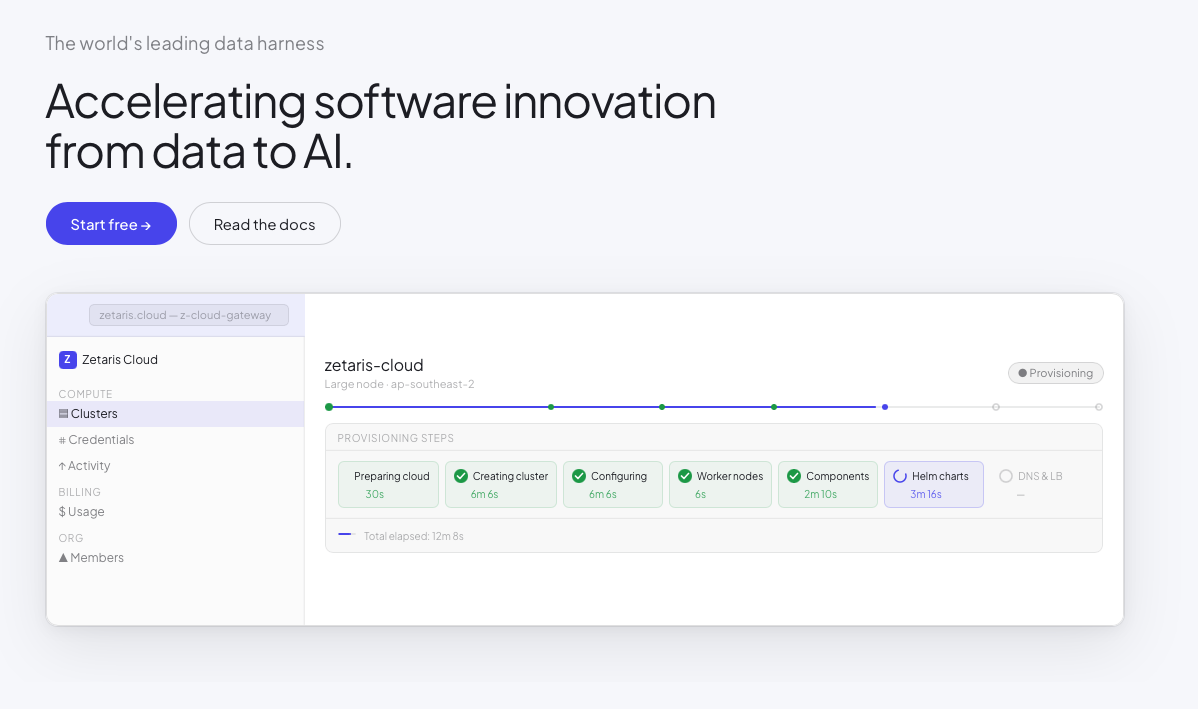The height and width of the screenshot is (709, 1198).
Task: Click the large green start dot on the progress line
Action: tap(329, 407)
